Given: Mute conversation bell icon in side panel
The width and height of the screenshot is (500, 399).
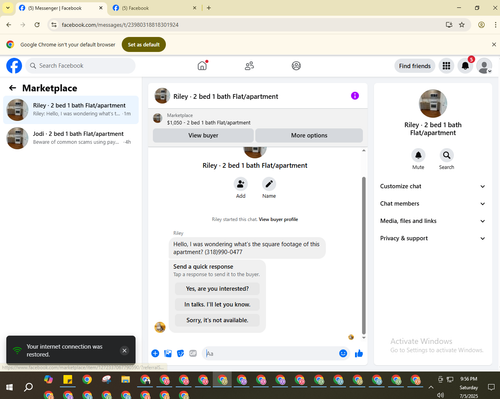Looking at the screenshot, I should point(418,155).
